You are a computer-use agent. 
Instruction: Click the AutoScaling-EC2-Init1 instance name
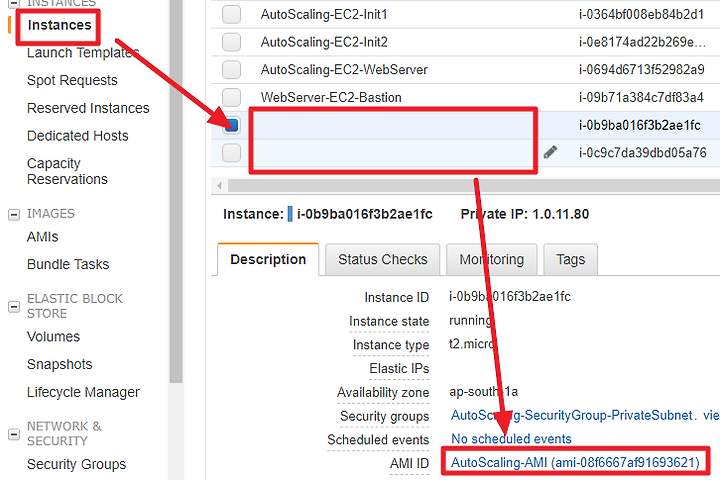tap(324, 15)
